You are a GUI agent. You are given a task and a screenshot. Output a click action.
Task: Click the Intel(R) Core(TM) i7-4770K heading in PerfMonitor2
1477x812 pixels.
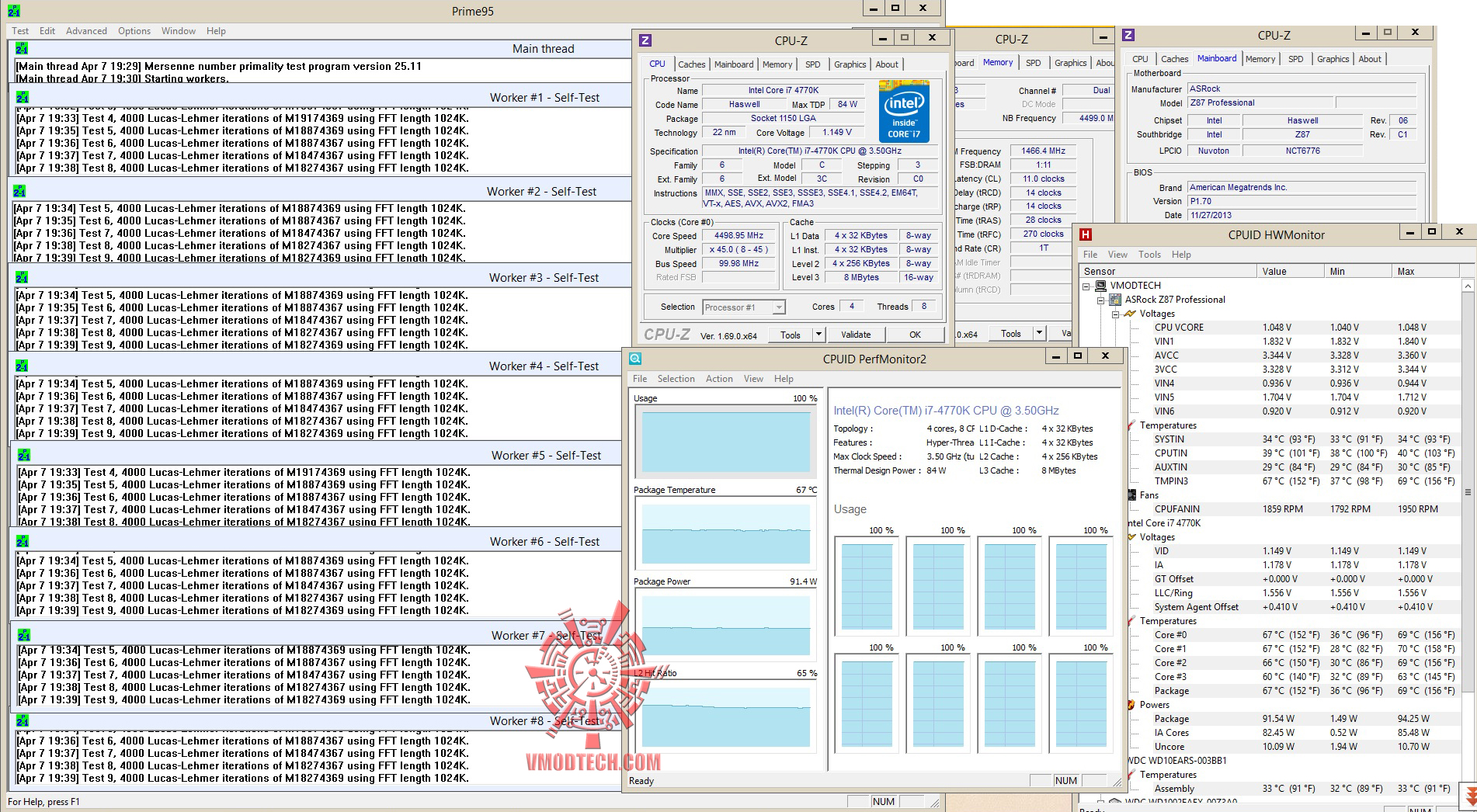(946, 411)
